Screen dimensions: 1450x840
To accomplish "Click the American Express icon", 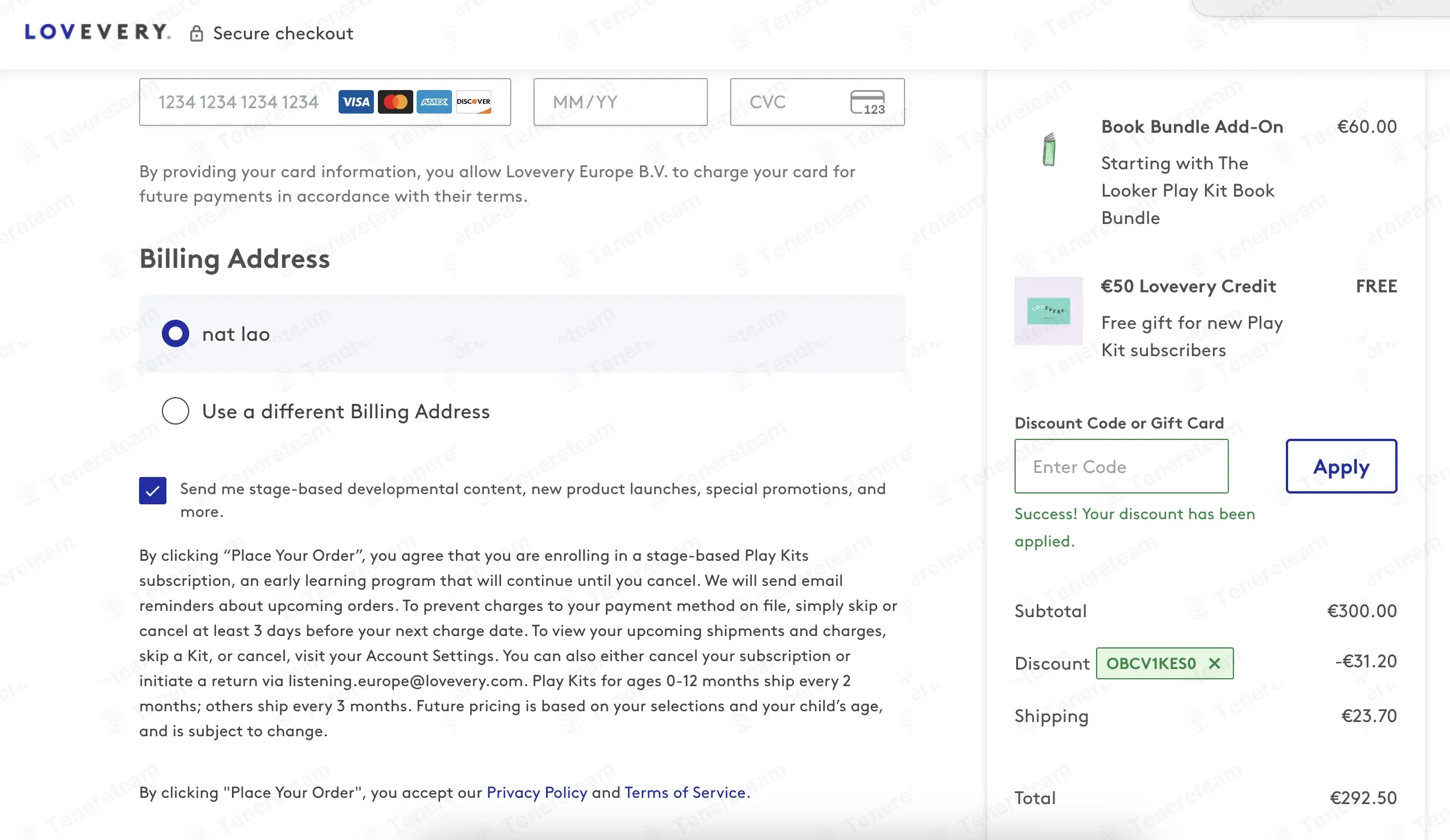I will pyautogui.click(x=434, y=102).
